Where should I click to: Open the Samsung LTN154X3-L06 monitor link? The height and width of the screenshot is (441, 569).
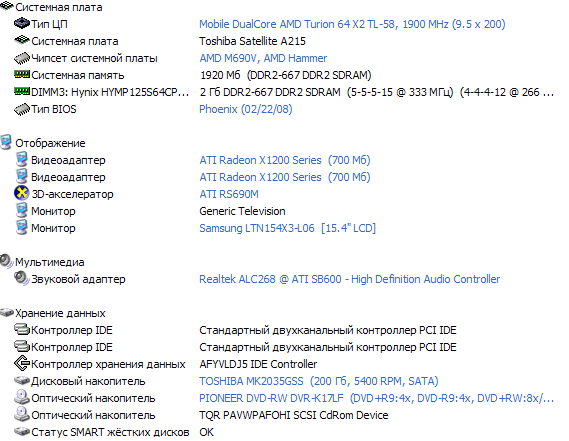coord(287,228)
